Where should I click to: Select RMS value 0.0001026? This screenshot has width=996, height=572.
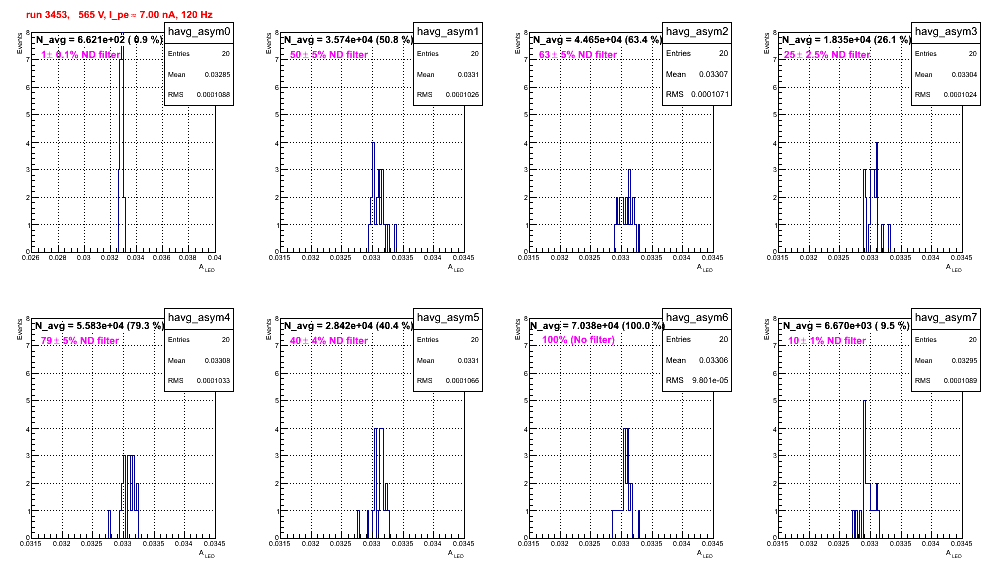click(x=462, y=95)
